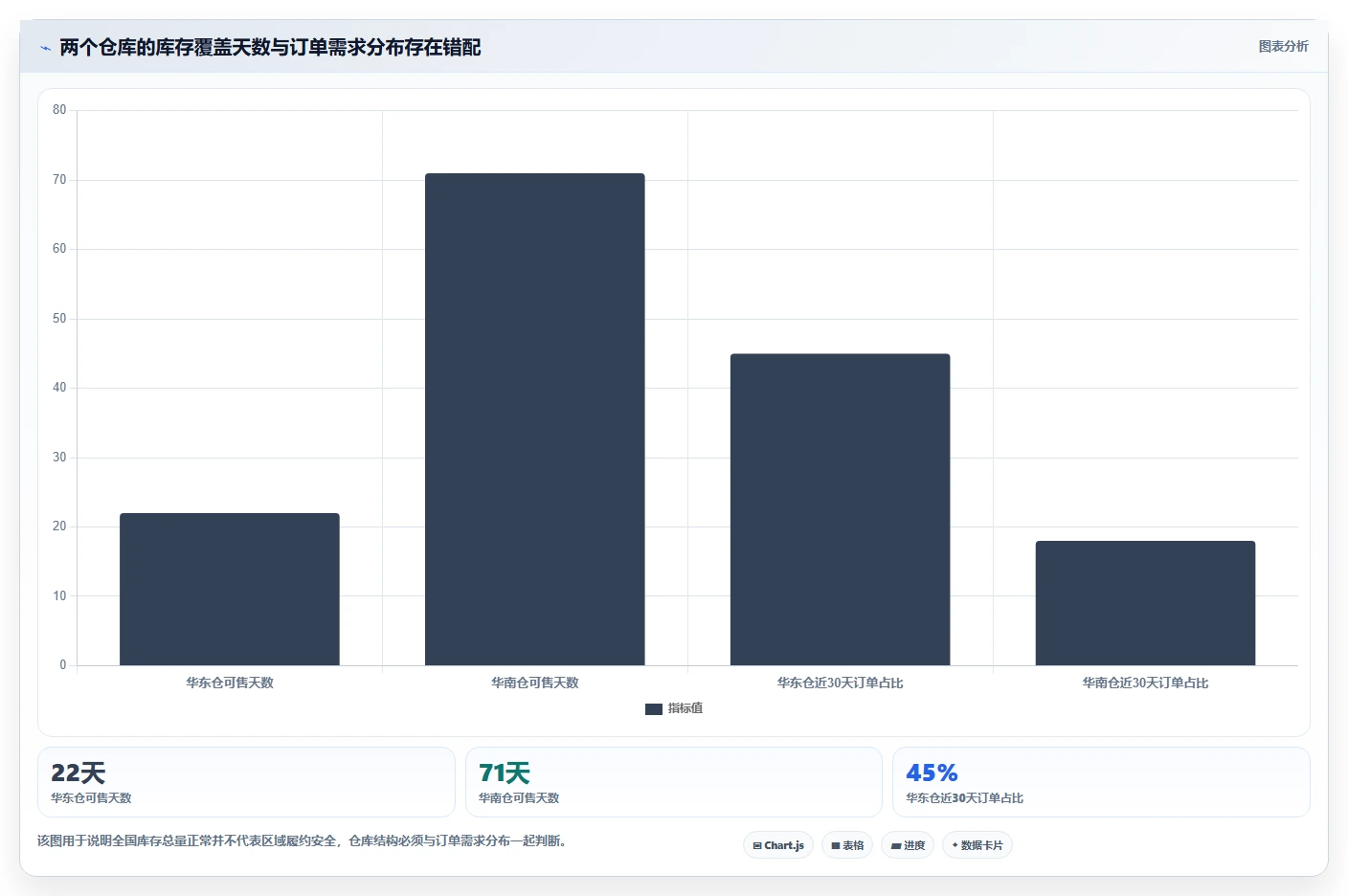Click the 指标值 legend text
The image size is (1348, 896).
pos(685,708)
